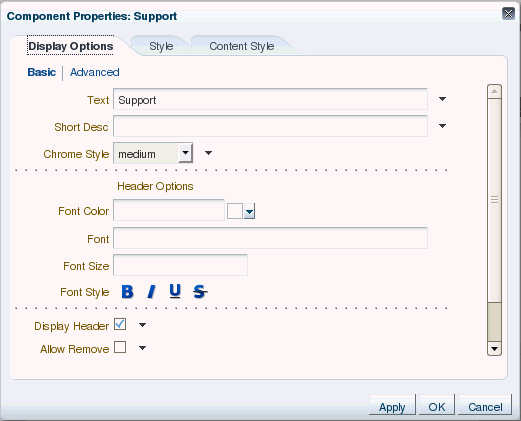Switch to the Content Style tab
Screen dimensions: 521x421
(x=242, y=46)
